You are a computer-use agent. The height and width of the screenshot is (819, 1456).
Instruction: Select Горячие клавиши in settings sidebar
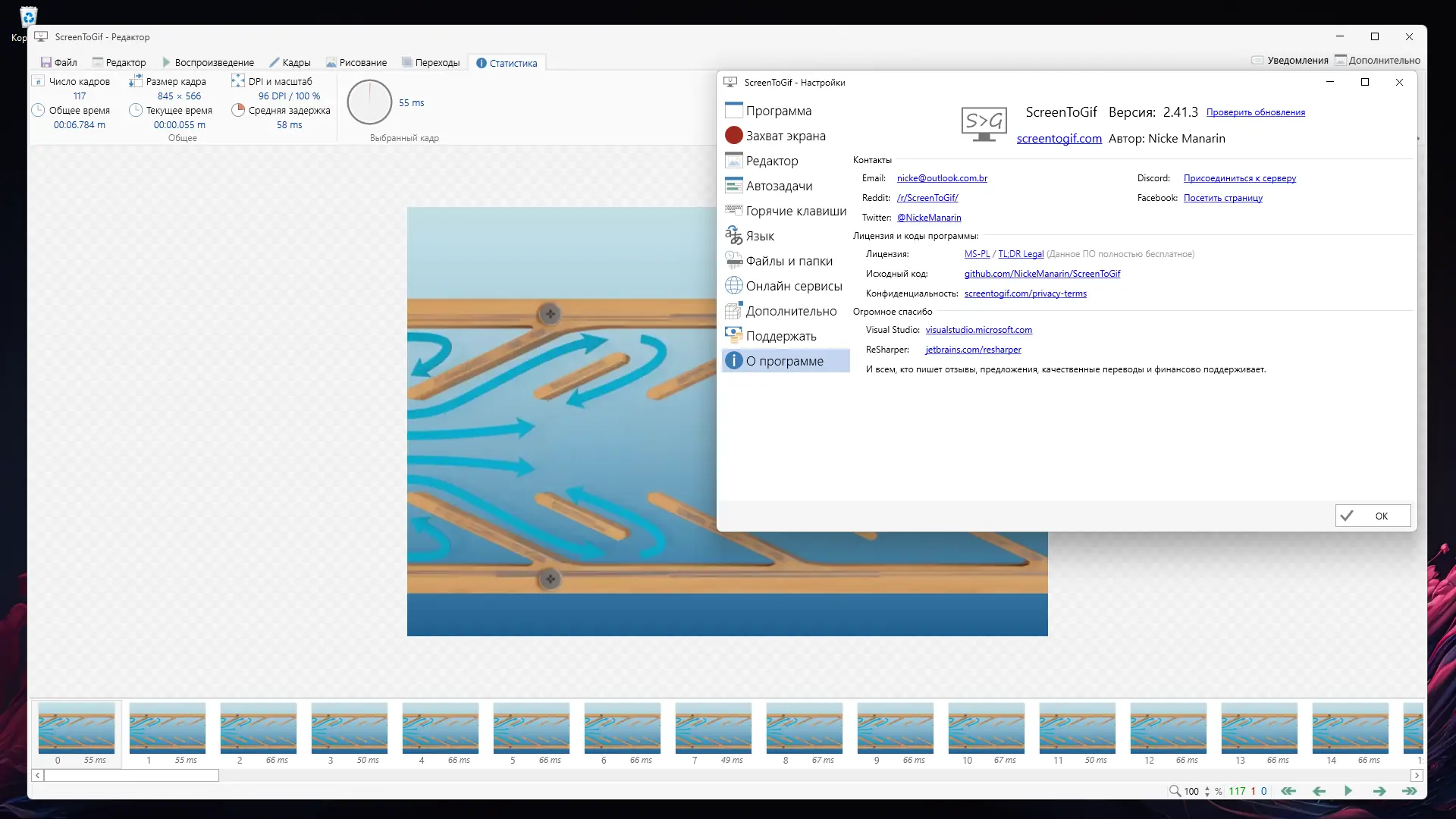click(795, 211)
